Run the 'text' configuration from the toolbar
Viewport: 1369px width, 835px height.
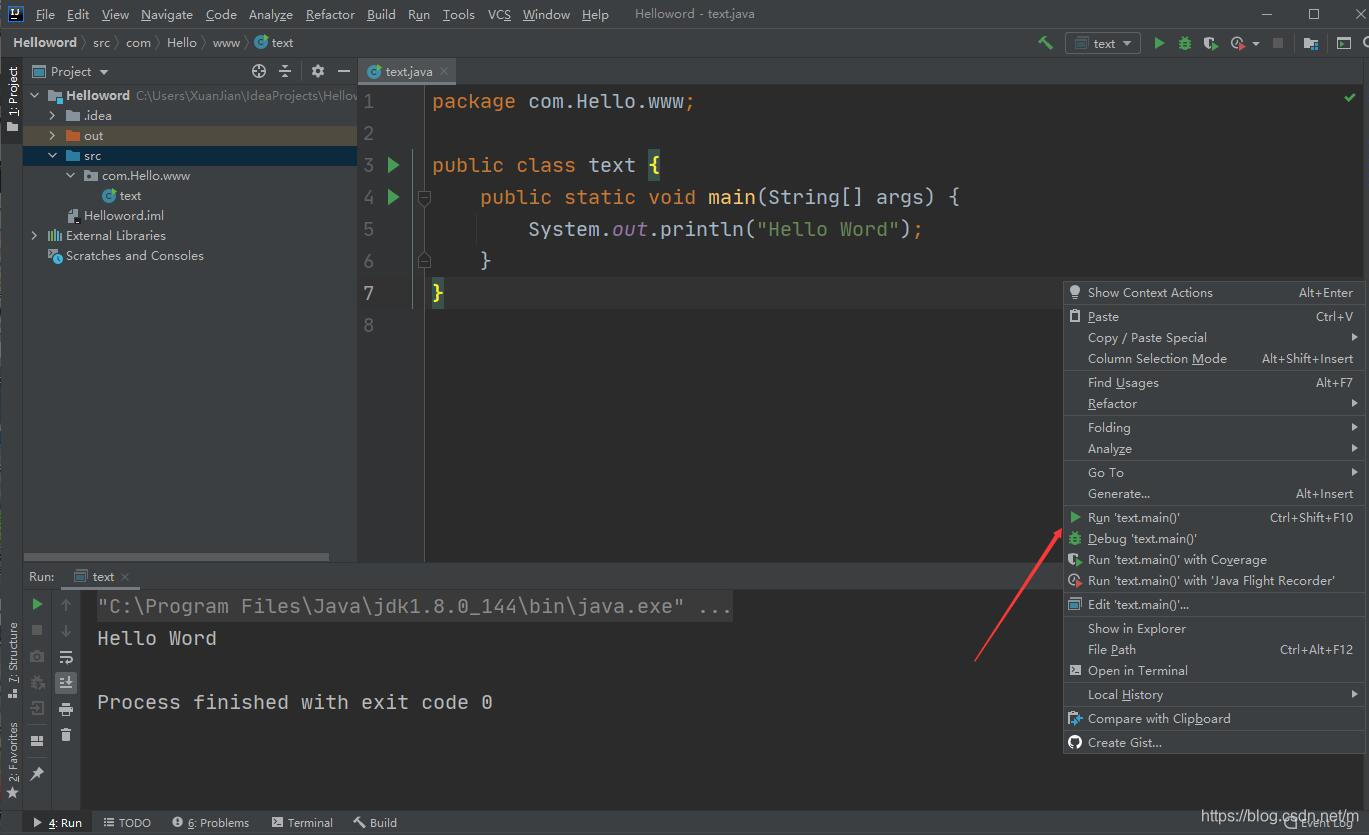pyautogui.click(x=1159, y=43)
